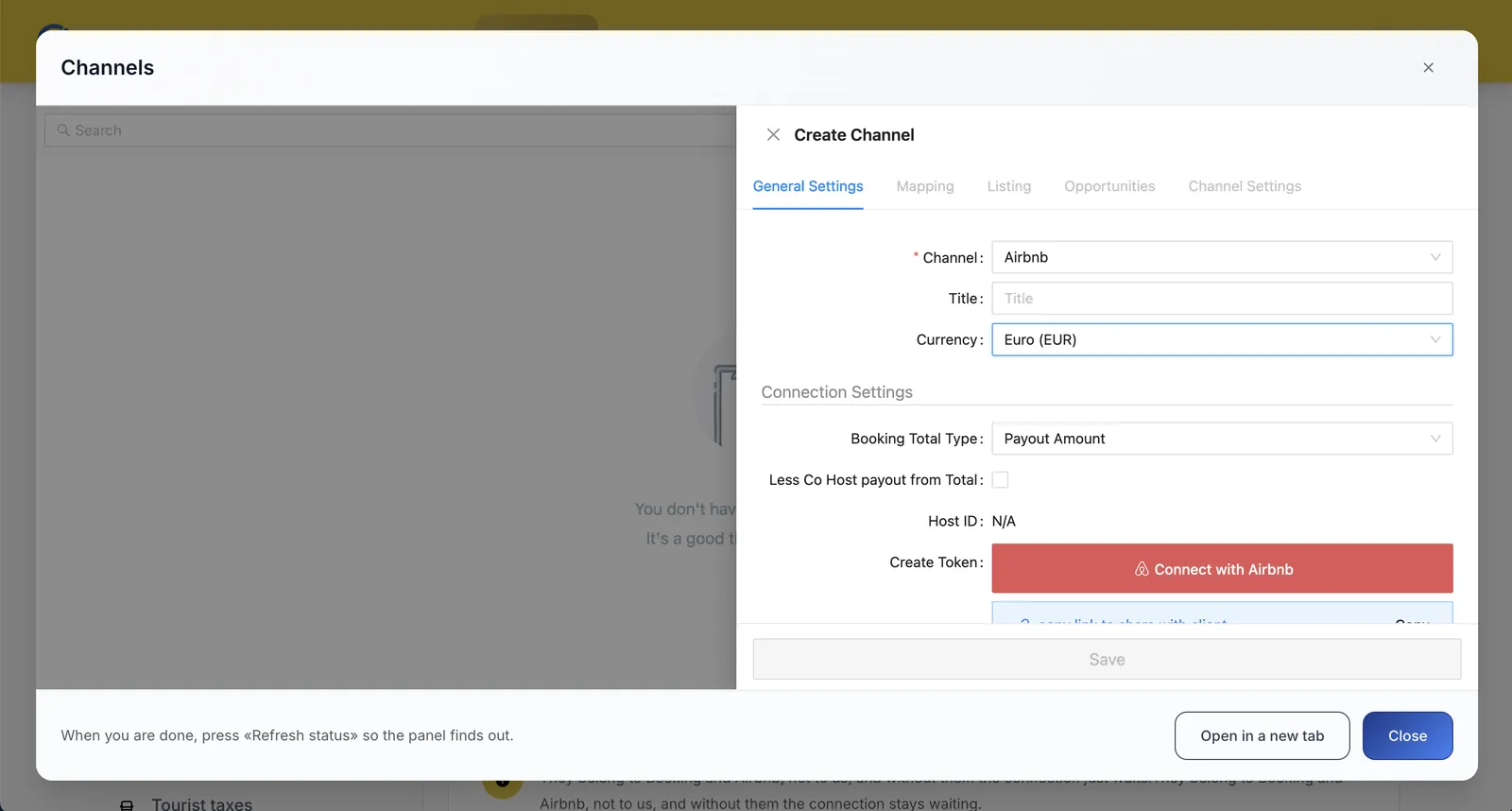Click the search magnifier icon in Channels list
This screenshot has height=811, width=1512.
[x=63, y=130]
